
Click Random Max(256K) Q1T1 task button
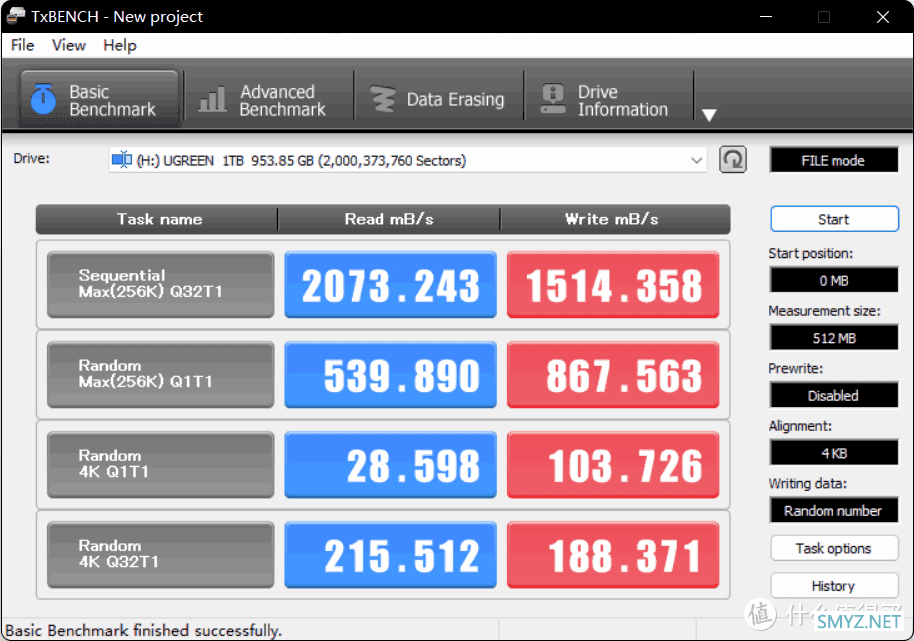[160, 375]
